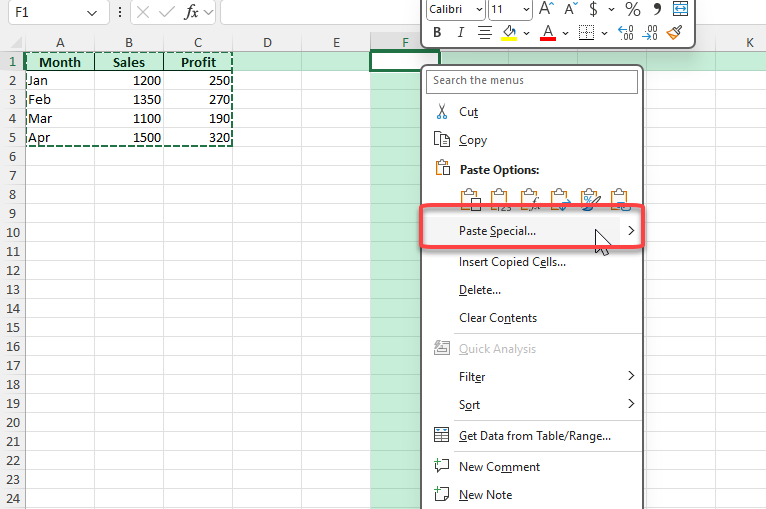Image resolution: width=766 pixels, height=509 pixels.
Task: Click the Enter checkmark in formula bar
Action: click(x=167, y=12)
